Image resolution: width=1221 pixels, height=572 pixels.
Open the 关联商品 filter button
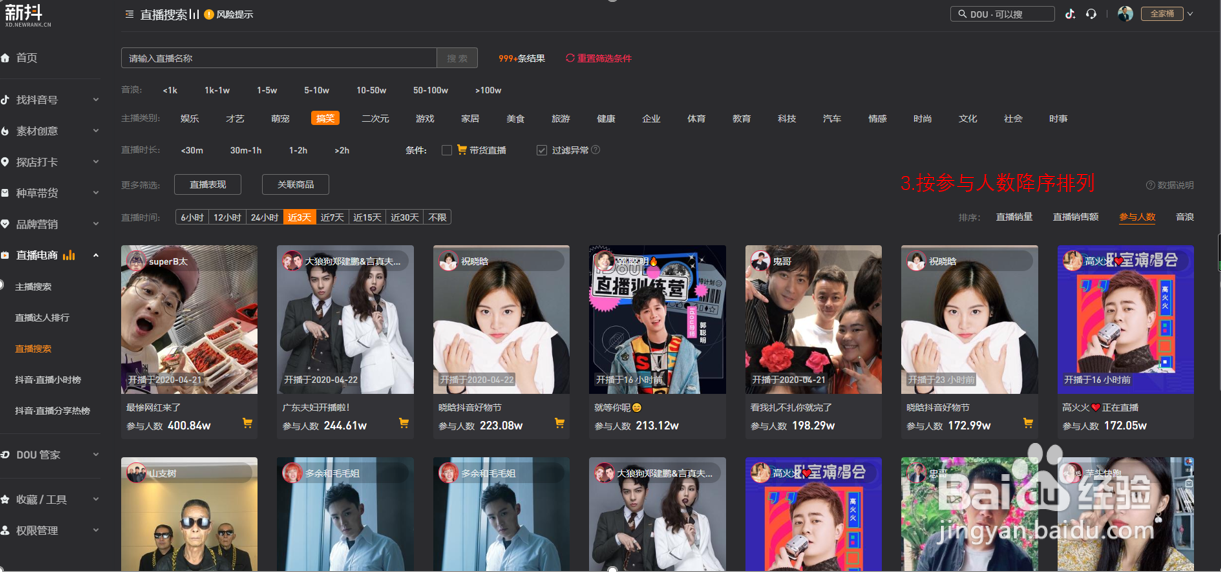(295, 185)
